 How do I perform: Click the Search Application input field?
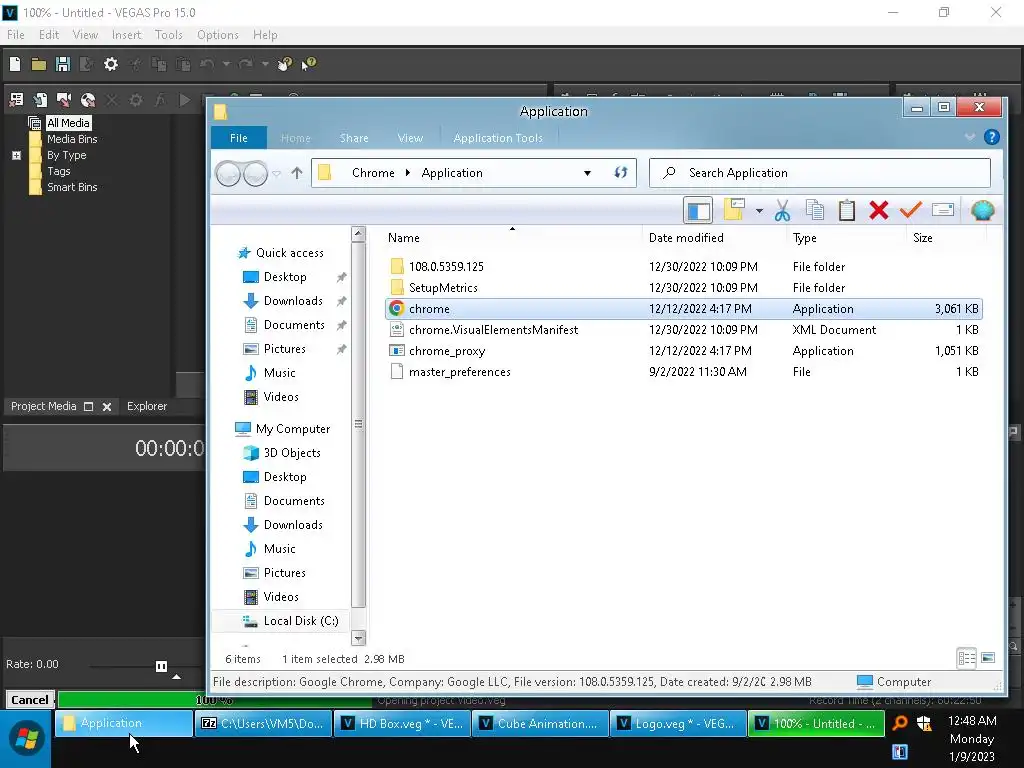pyautogui.click(x=820, y=173)
